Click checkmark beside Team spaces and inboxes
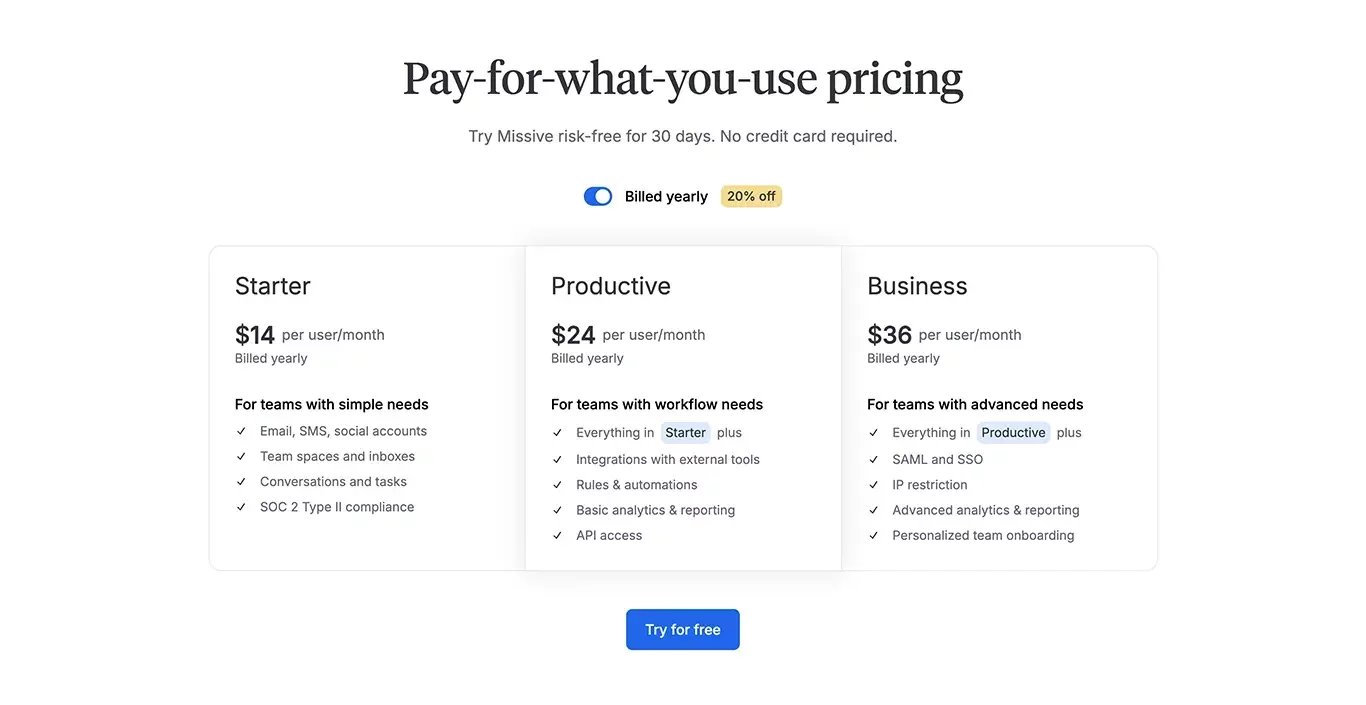 (241, 456)
